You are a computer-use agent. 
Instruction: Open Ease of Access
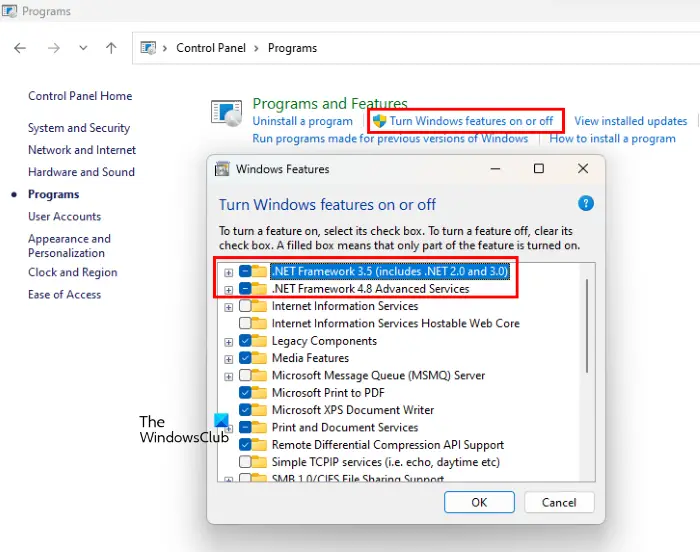click(65, 295)
